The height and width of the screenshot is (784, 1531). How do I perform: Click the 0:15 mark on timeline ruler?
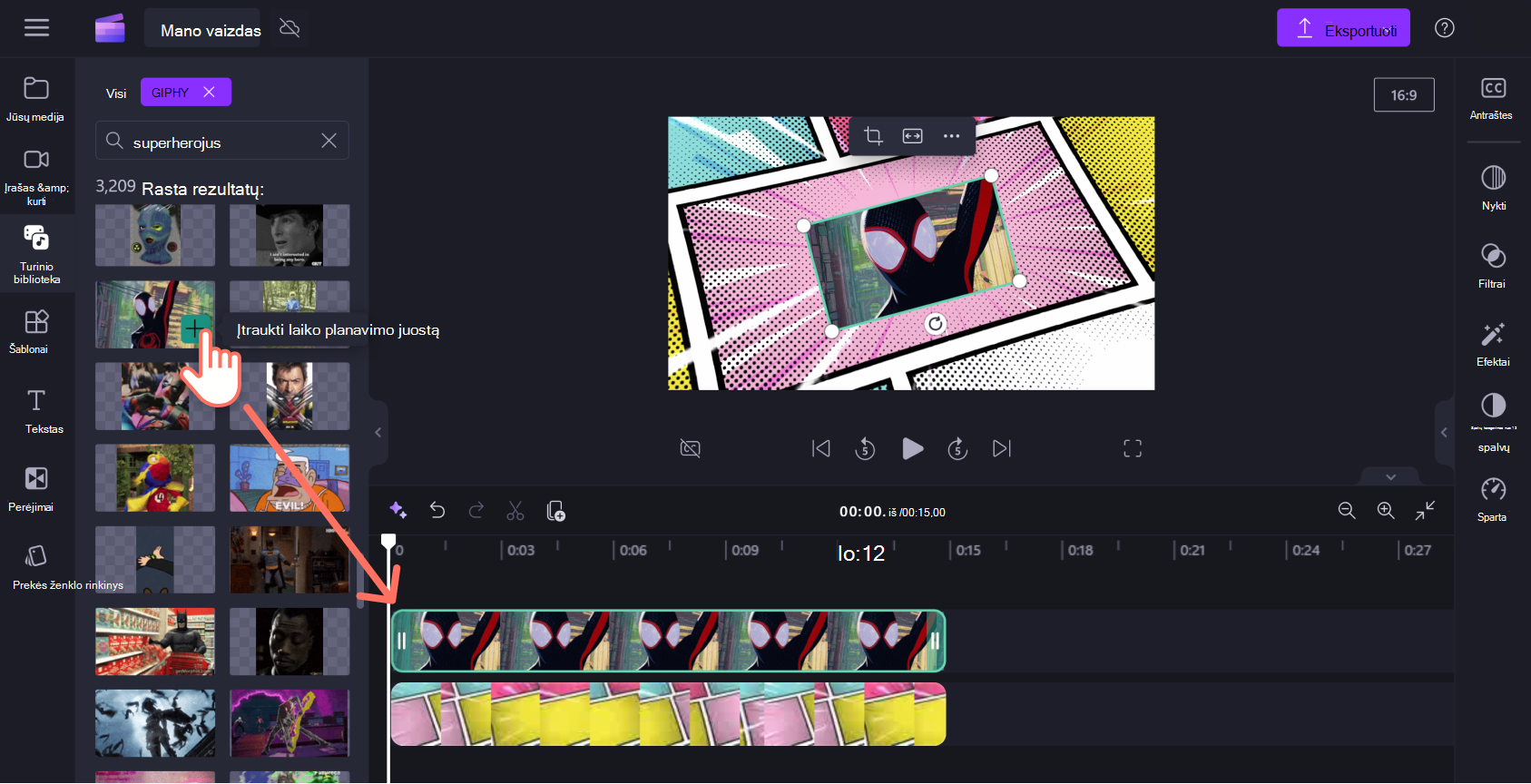(967, 550)
